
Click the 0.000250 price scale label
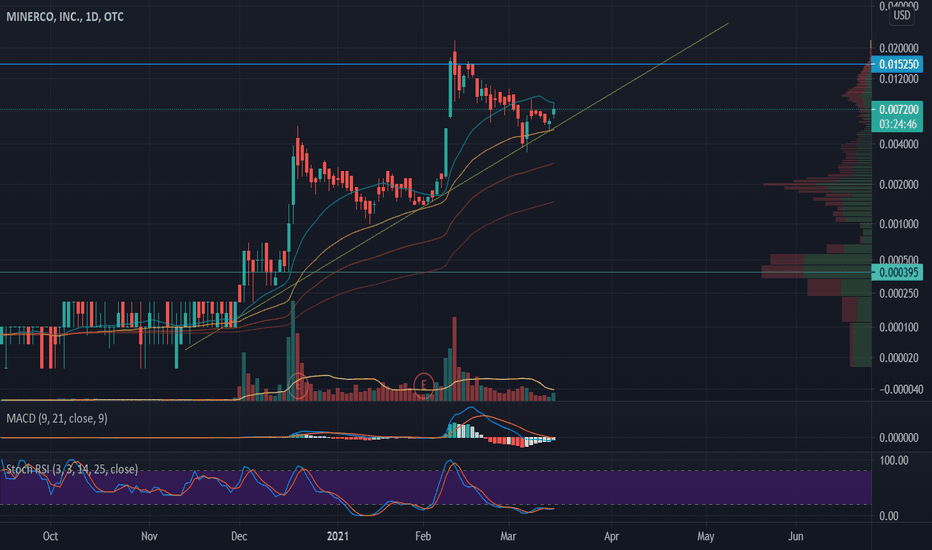(899, 294)
